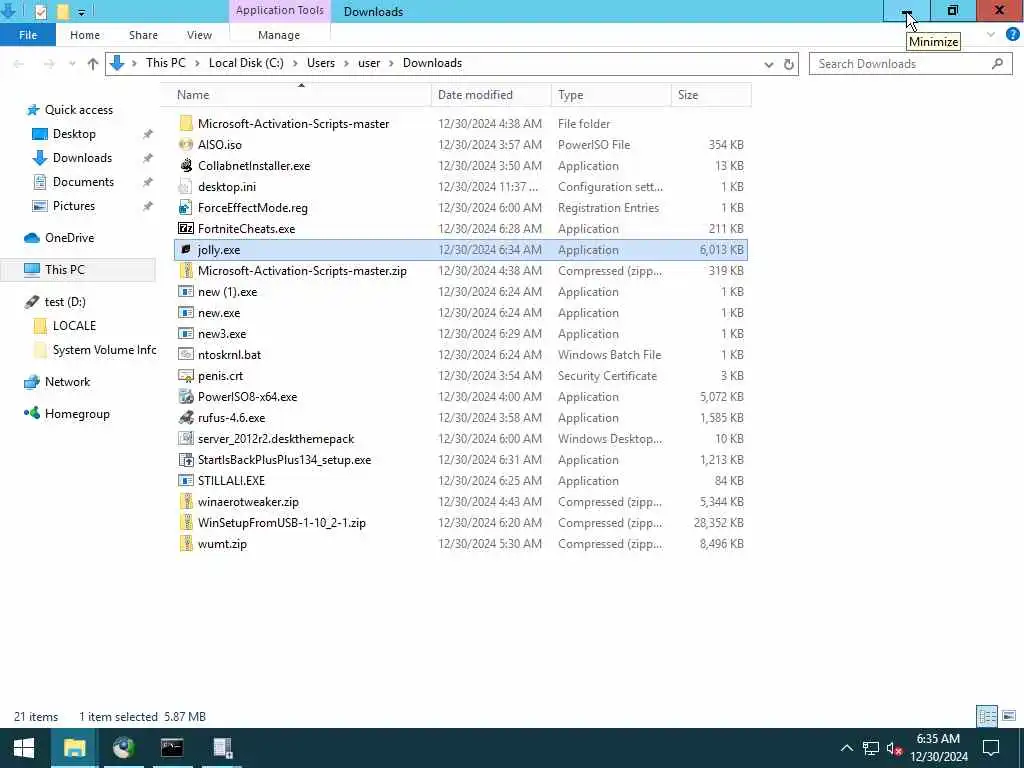This screenshot has width=1024, height=768.
Task: Click the wumt.zip archive icon
Action: coord(186,543)
